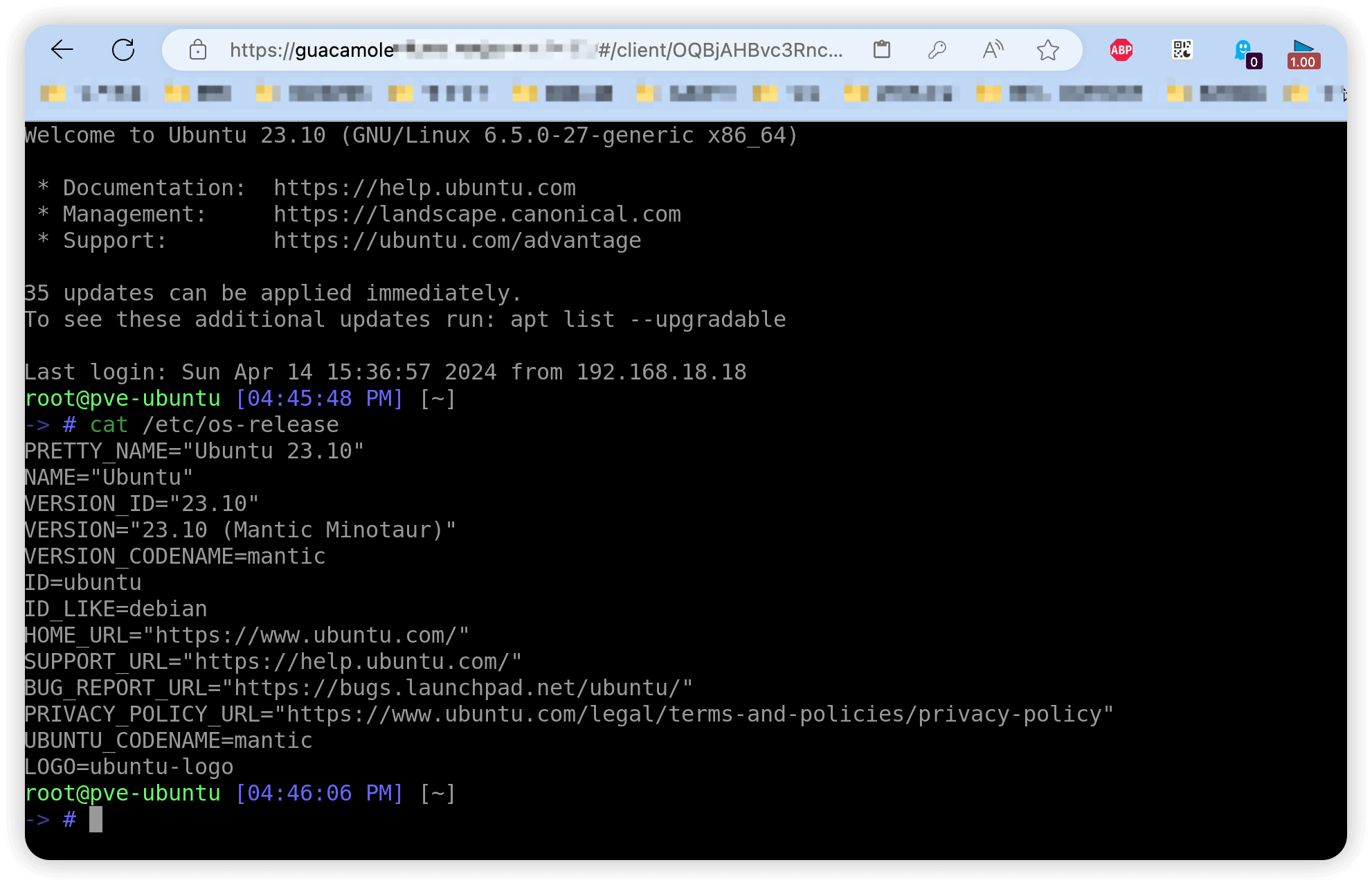Click the VERSION="23.10 (Mantic Minotaur)" line
Viewport: 1372px width, 885px height.
(240, 530)
